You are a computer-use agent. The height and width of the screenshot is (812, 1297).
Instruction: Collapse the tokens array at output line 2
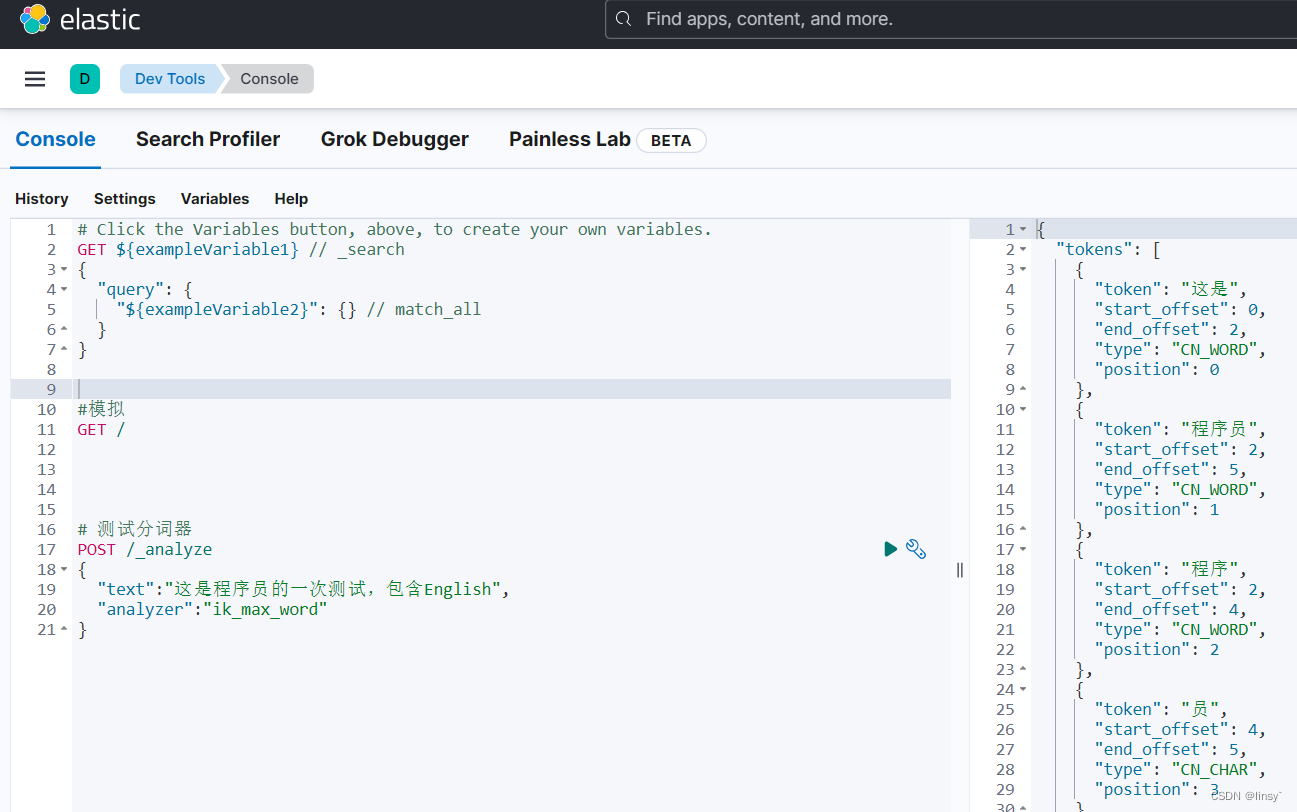pos(1023,250)
